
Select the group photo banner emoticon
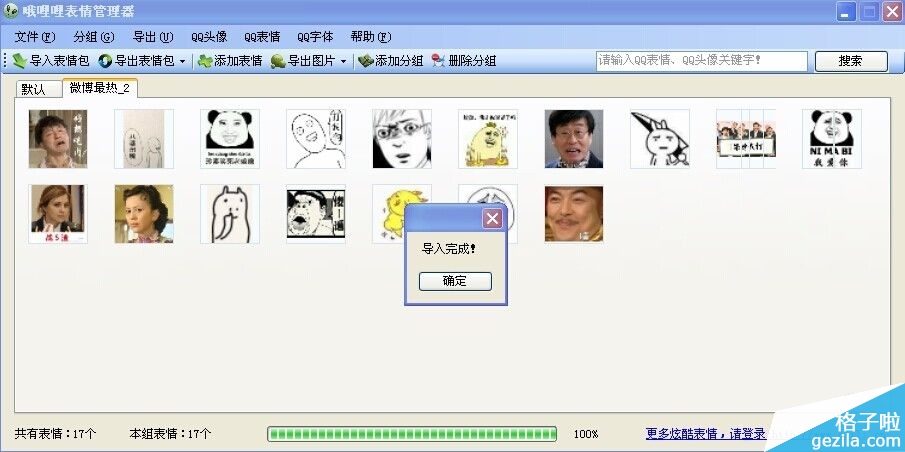click(x=746, y=139)
